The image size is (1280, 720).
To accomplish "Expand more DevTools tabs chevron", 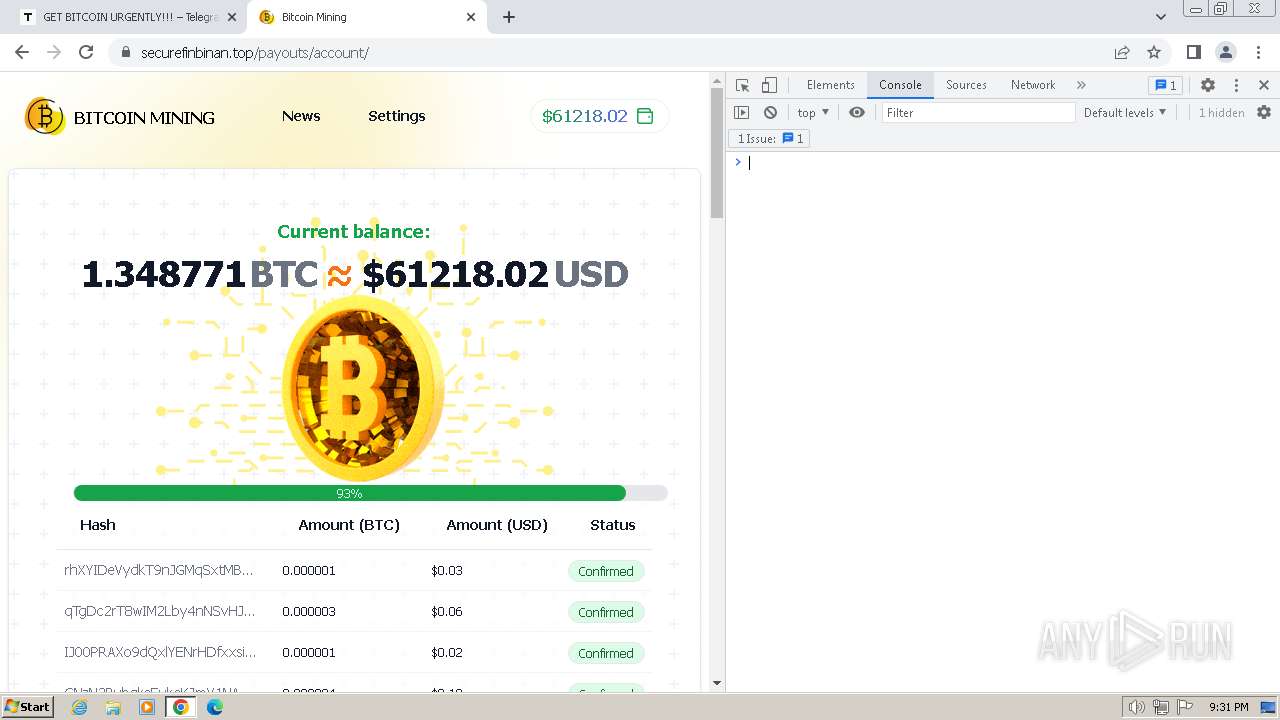I will click(x=1081, y=85).
